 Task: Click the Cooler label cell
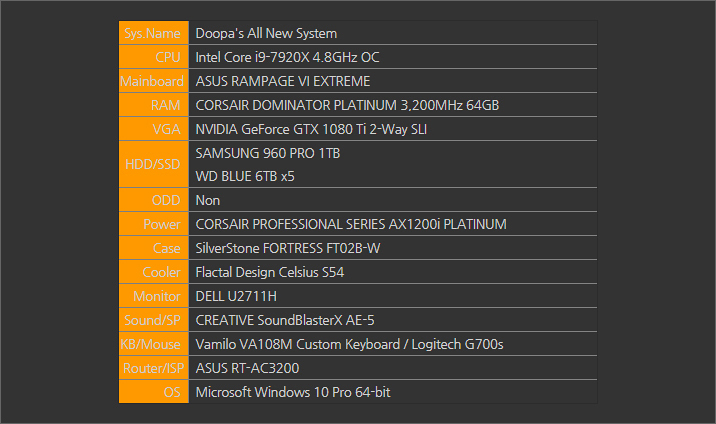click(153, 272)
